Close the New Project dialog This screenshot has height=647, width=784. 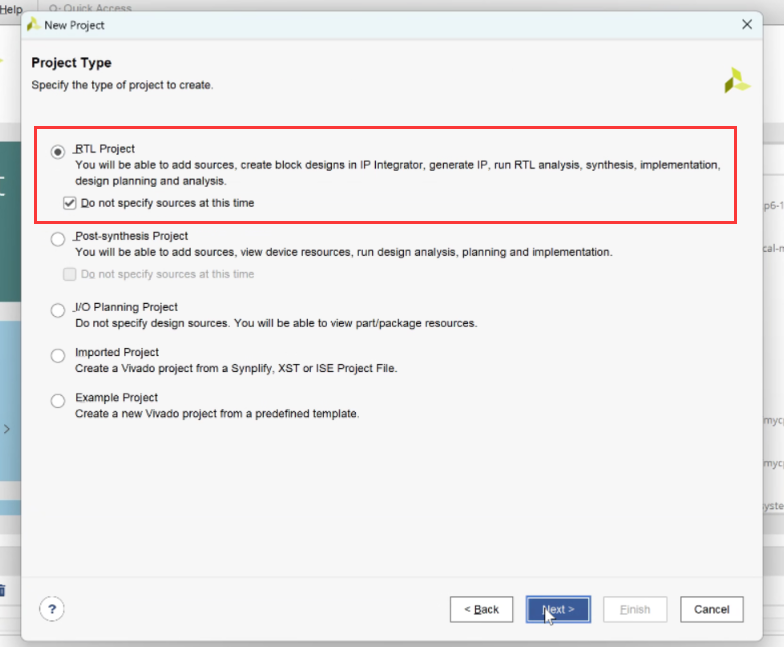click(x=747, y=24)
